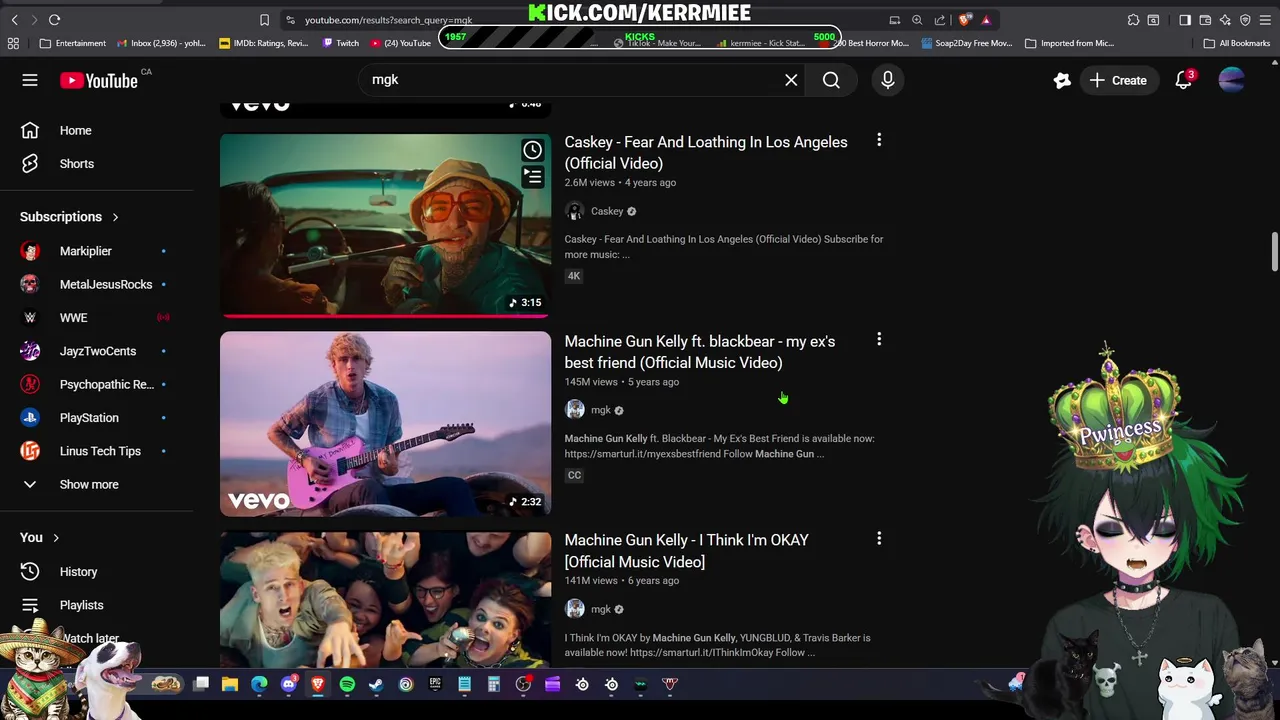Open the IMDb bookmark
Screen dimensions: 1280x720
263,43
